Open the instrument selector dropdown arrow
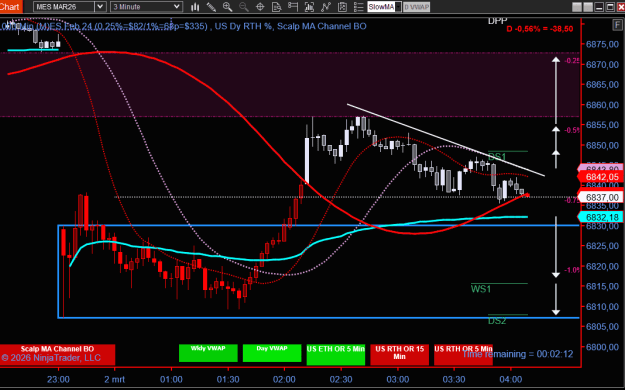 coord(100,7)
